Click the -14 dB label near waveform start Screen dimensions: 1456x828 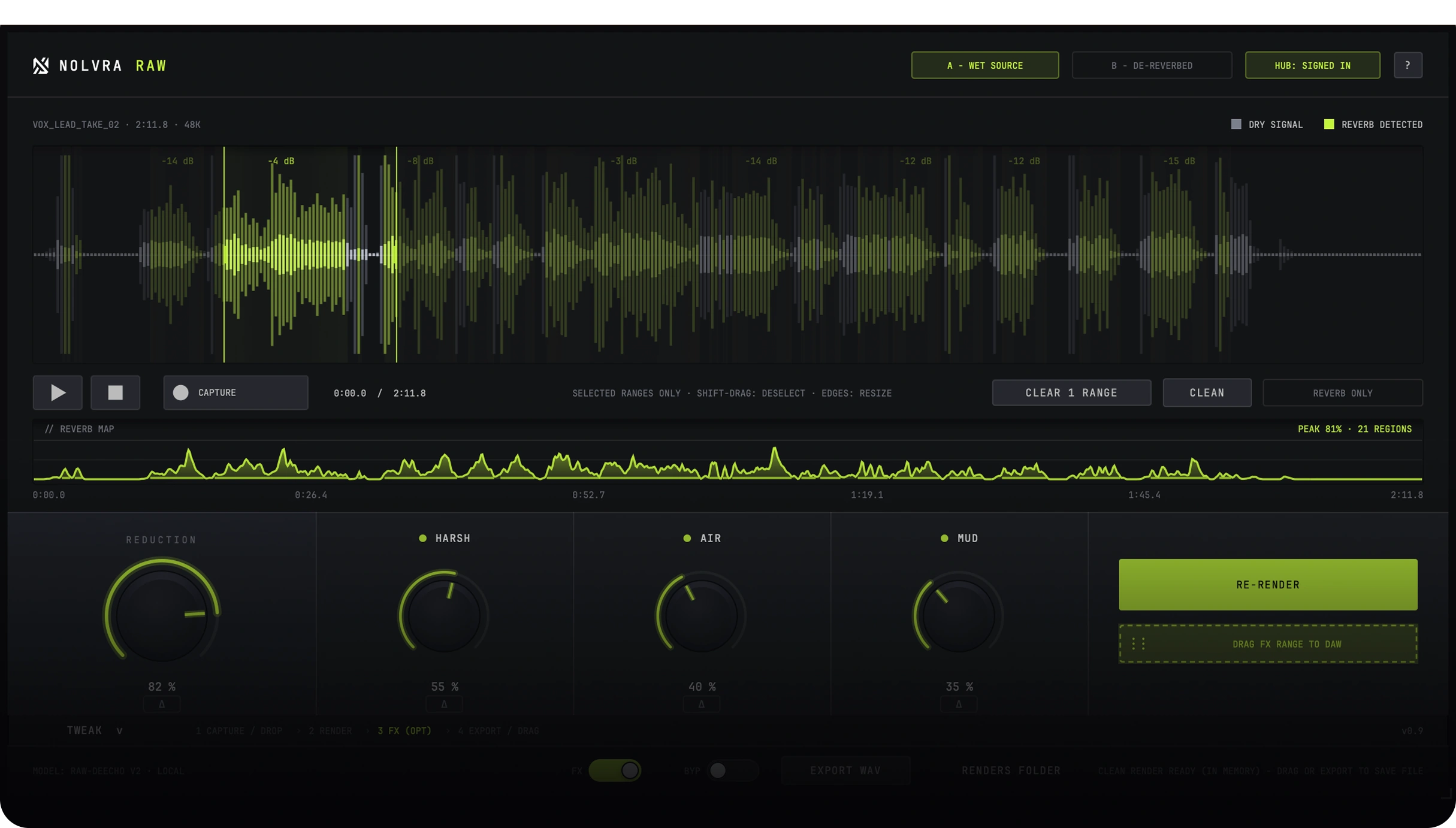(x=177, y=161)
